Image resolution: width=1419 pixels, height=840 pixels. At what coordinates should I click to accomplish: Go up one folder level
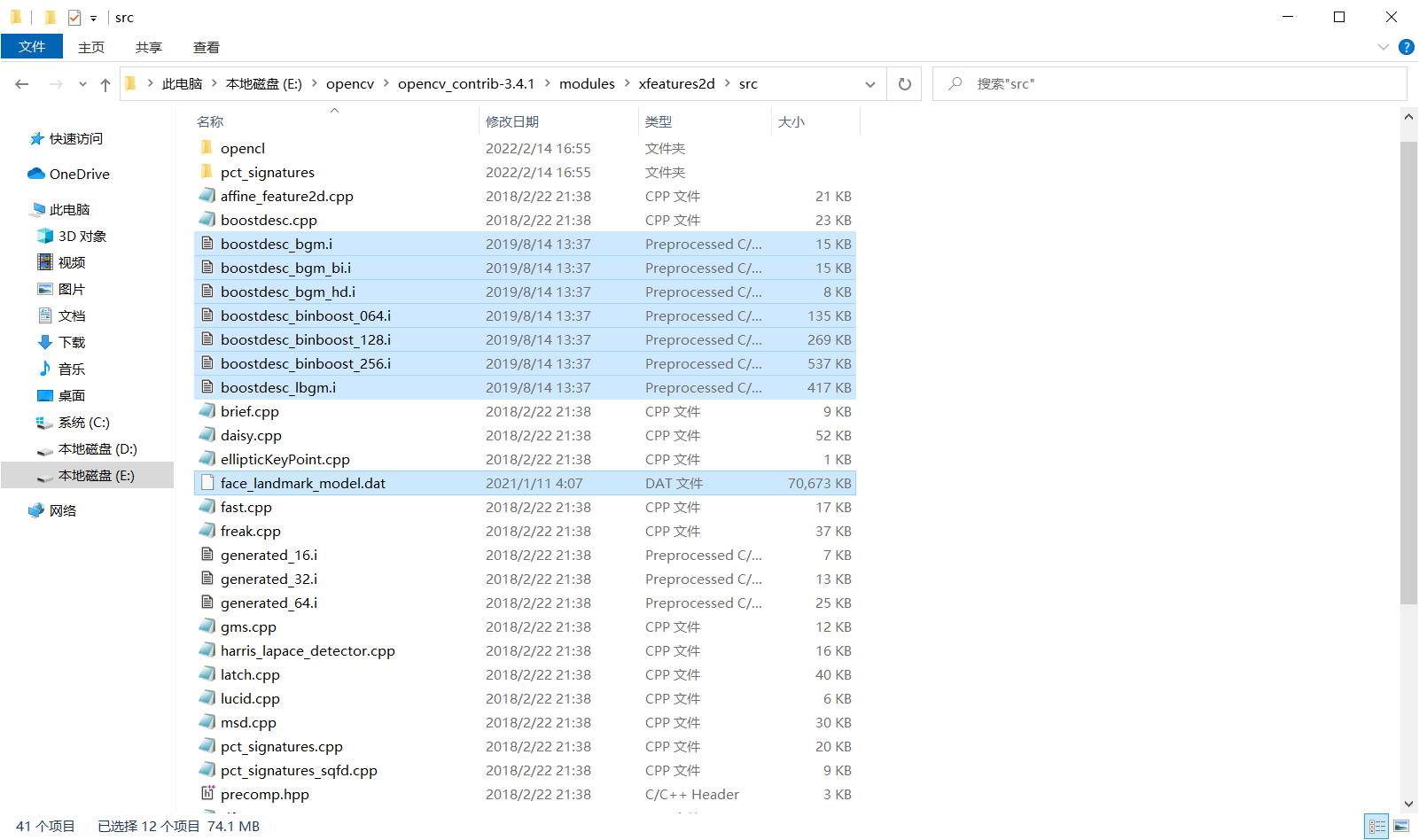coord(105,84)
